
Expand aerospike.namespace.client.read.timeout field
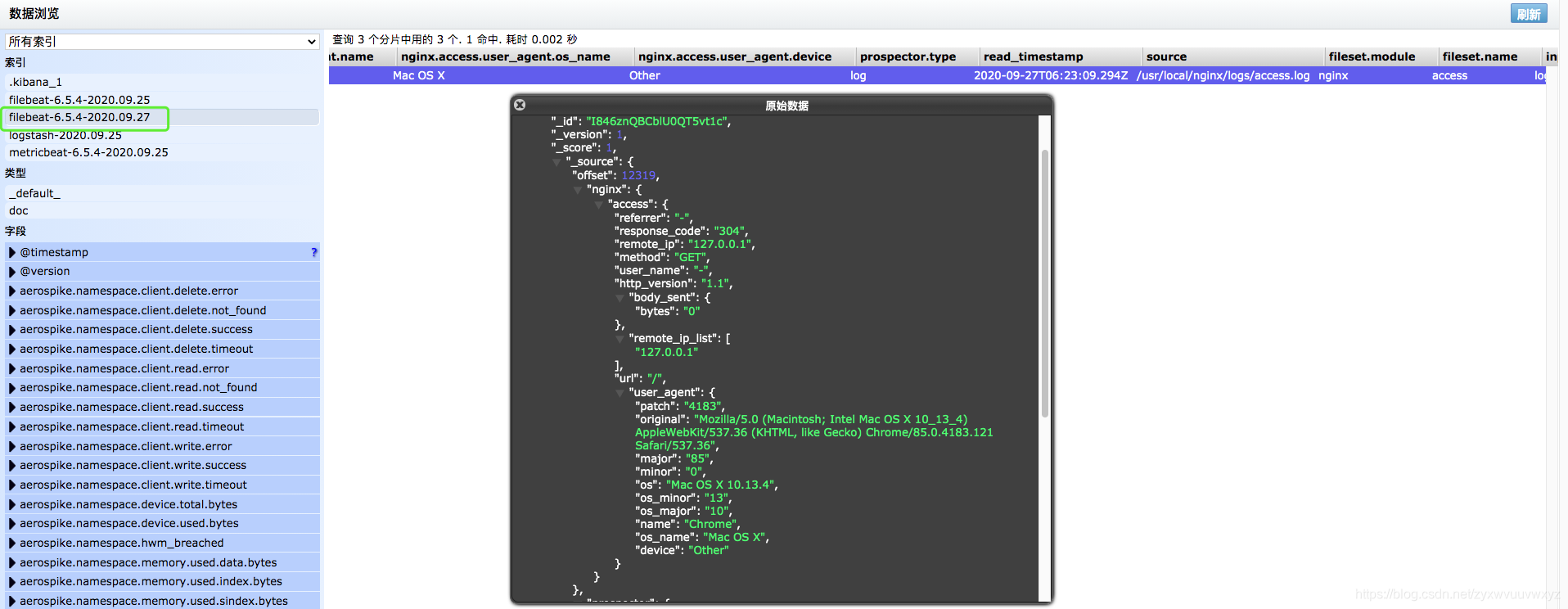(x=12, y=426)
